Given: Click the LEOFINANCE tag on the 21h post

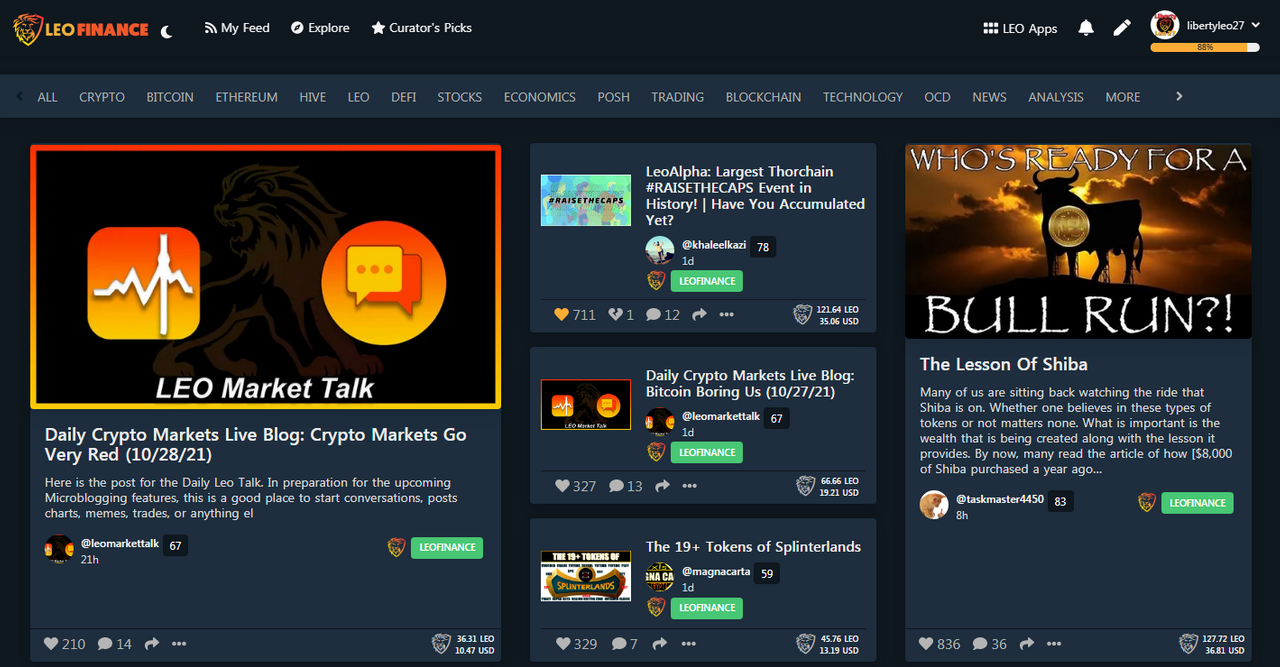Looking at the screenshot, I should (446, 547).
